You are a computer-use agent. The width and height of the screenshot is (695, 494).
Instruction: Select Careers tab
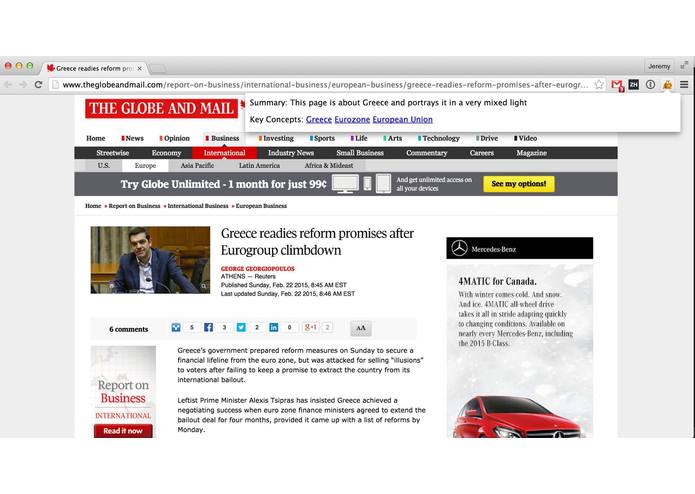[482, 153]
